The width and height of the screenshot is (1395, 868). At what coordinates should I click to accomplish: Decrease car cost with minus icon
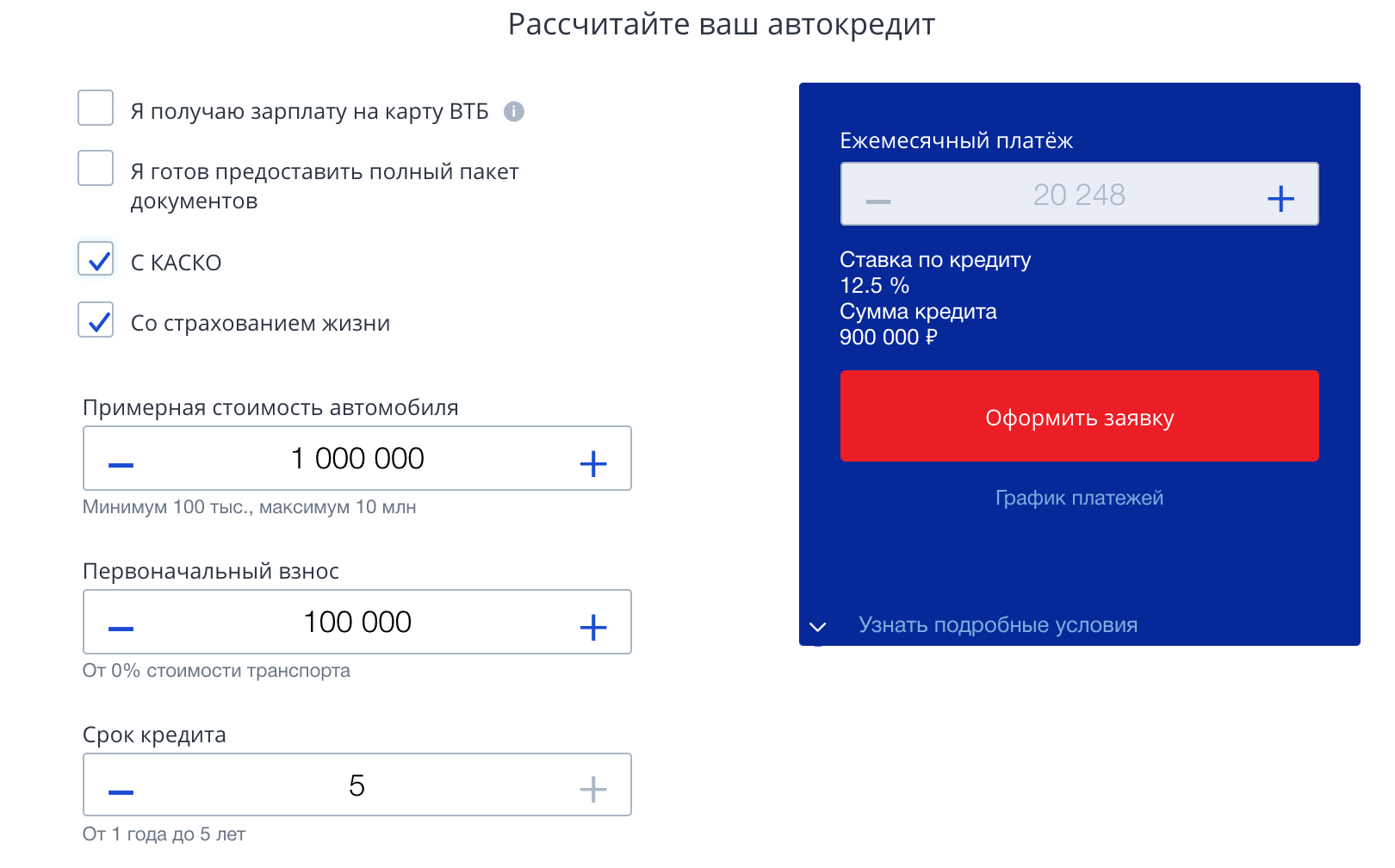(121, 464)
